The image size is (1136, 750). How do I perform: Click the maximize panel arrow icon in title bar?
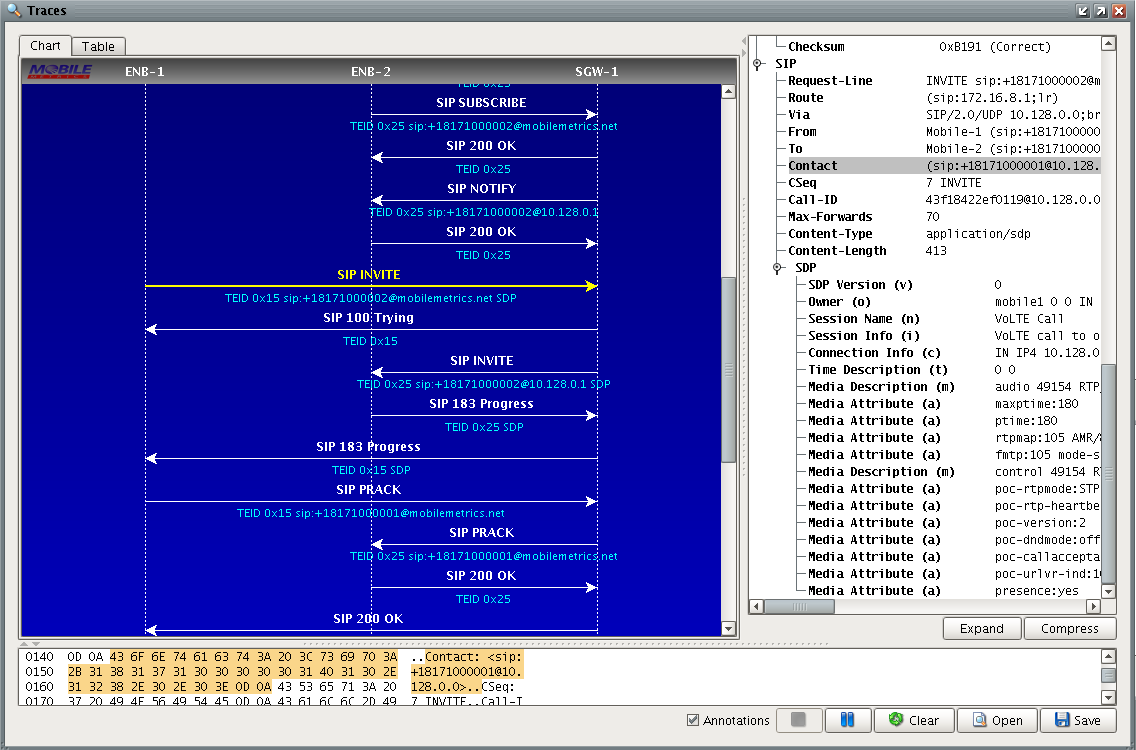coord(1100,11)
